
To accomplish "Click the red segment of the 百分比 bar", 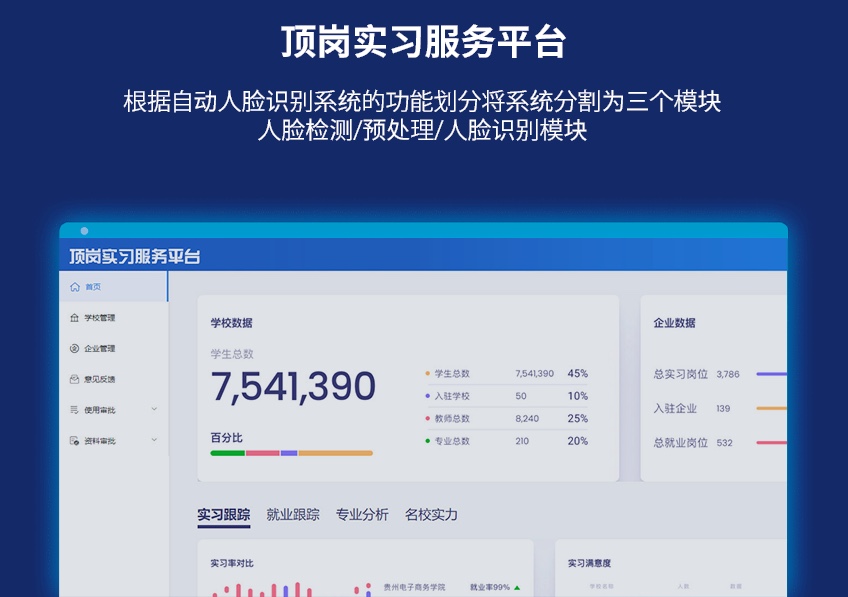I will pyautogui.click(x=263, y=453).
